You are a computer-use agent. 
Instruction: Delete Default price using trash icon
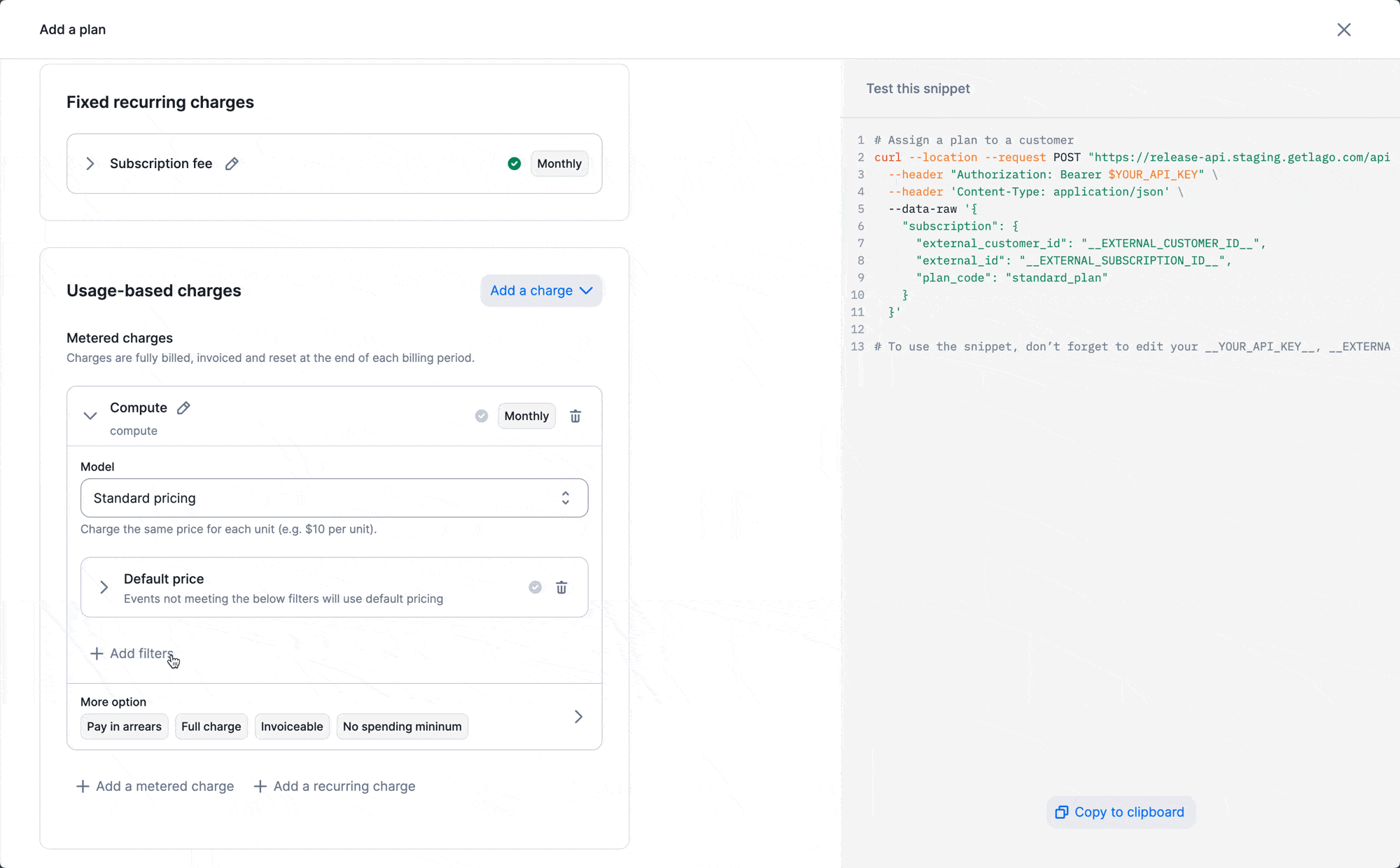(x=561, y=588)
